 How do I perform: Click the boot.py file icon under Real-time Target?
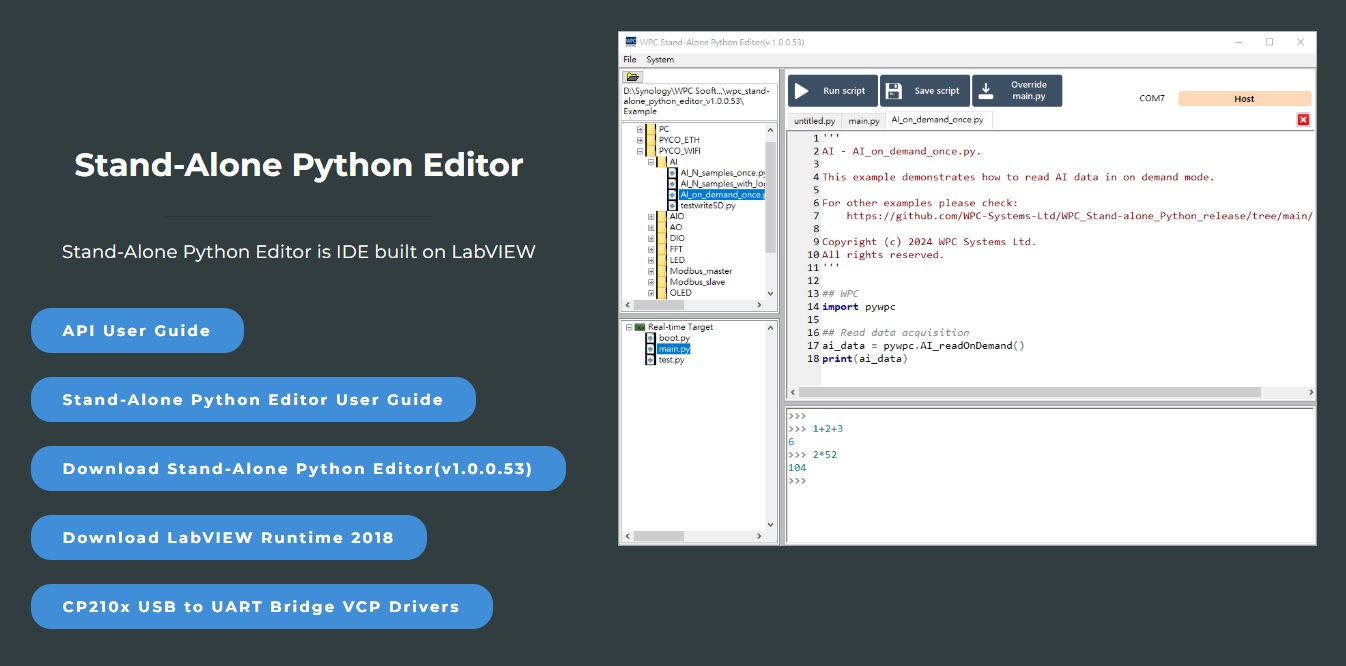pyautogui.click(x=650, y=338)
